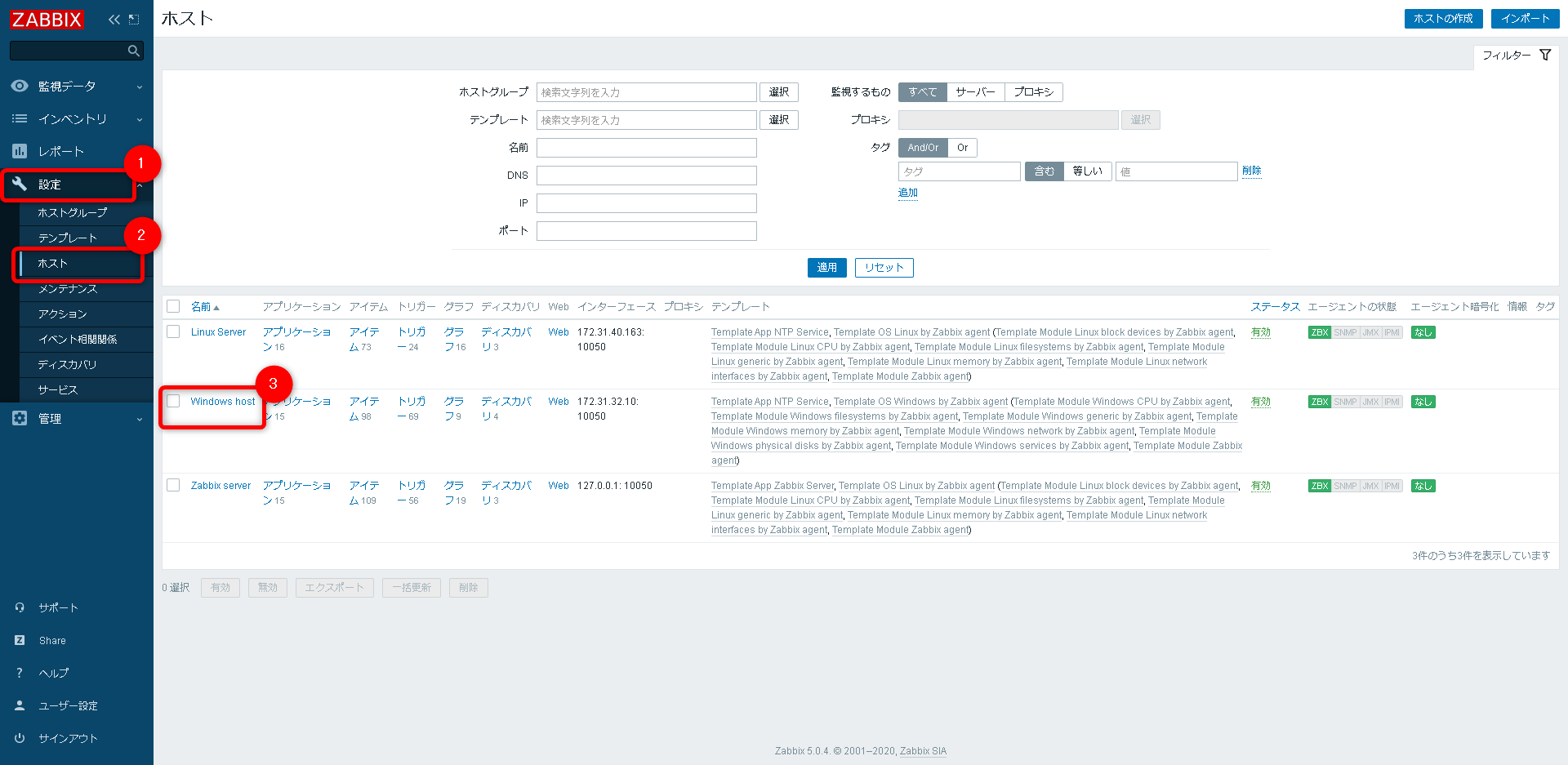Viewport: 1568px width, 765px height.
Task: Open 監視データ via the eye icon
Action: pyautogui.click(x=20, y=86)
